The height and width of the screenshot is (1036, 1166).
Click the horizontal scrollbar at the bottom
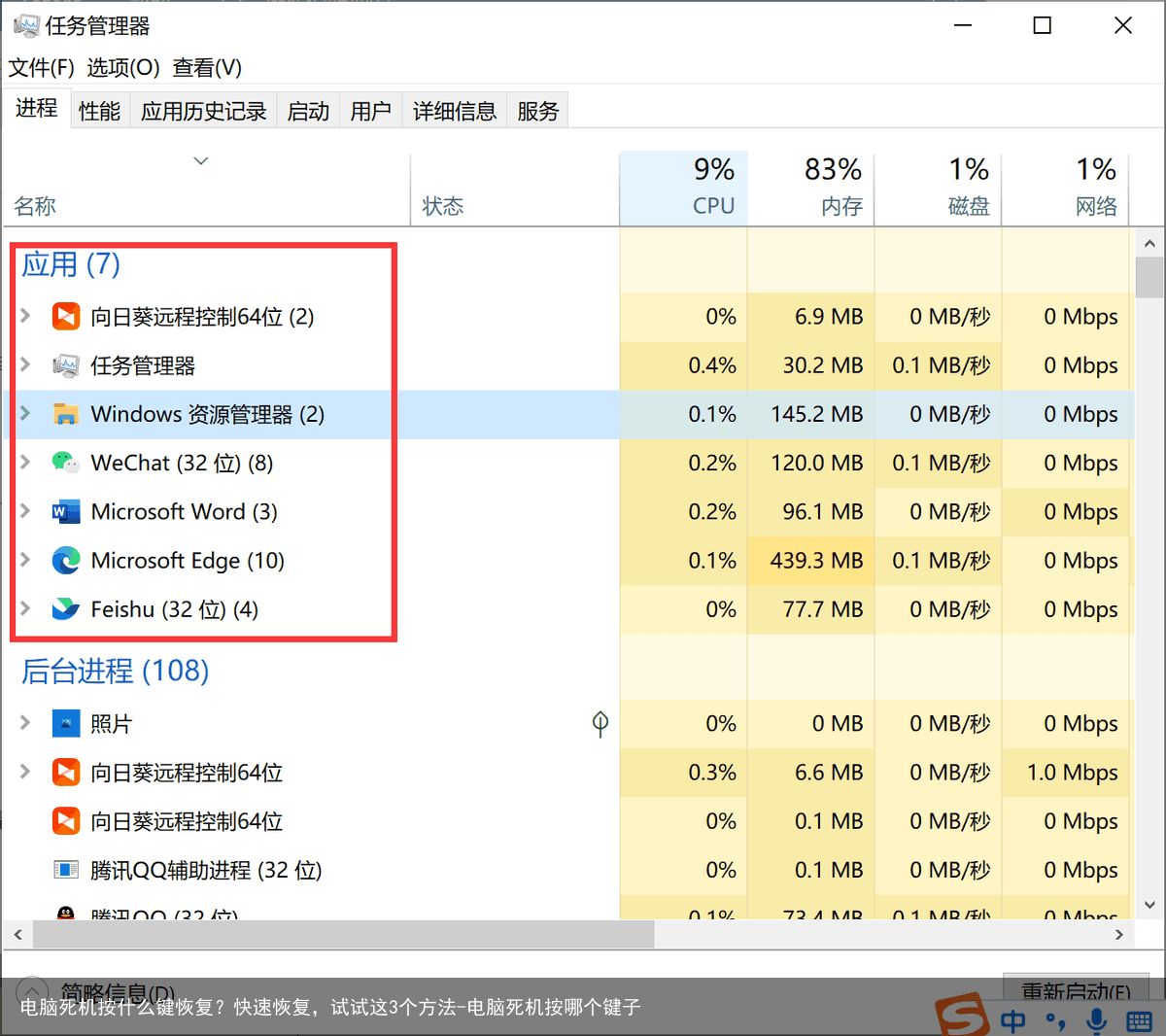(340, 934)
